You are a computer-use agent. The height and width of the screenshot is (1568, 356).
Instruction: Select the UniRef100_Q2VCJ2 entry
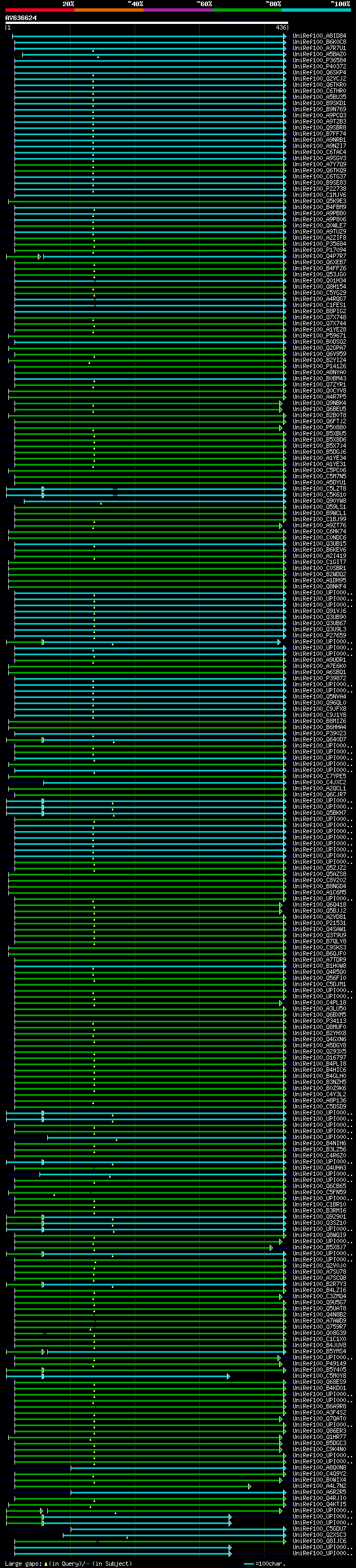coord(319,78)
